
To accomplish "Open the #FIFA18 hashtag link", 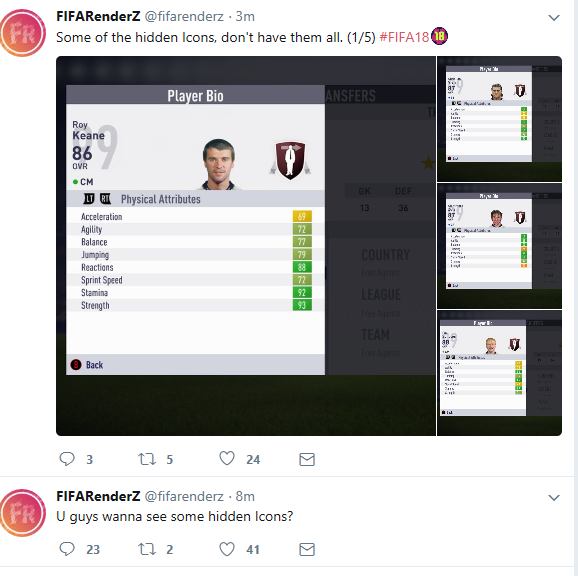I will (404, 37).
